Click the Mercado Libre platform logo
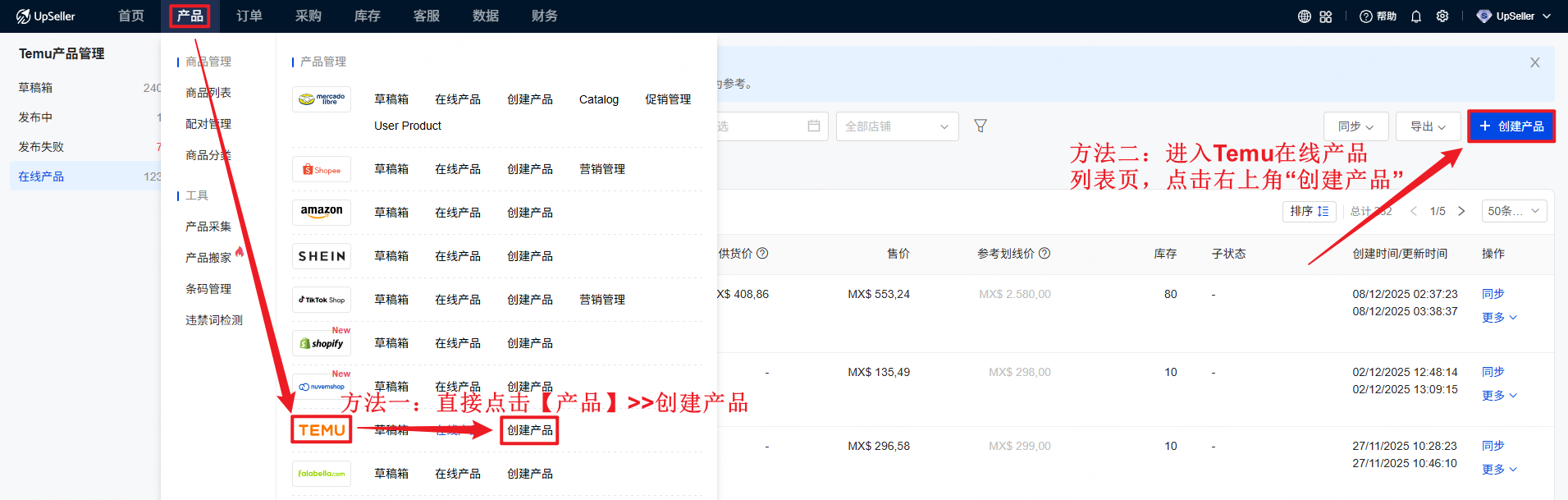Screen dimensions: 1568x500 322,99
